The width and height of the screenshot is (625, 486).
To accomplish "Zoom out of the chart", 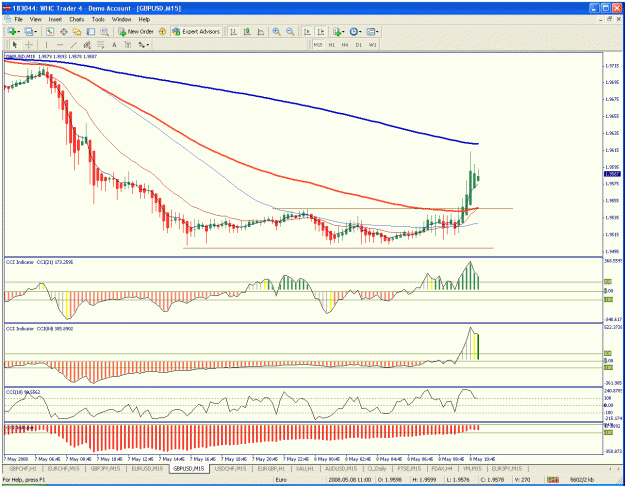I will [290, 31].
